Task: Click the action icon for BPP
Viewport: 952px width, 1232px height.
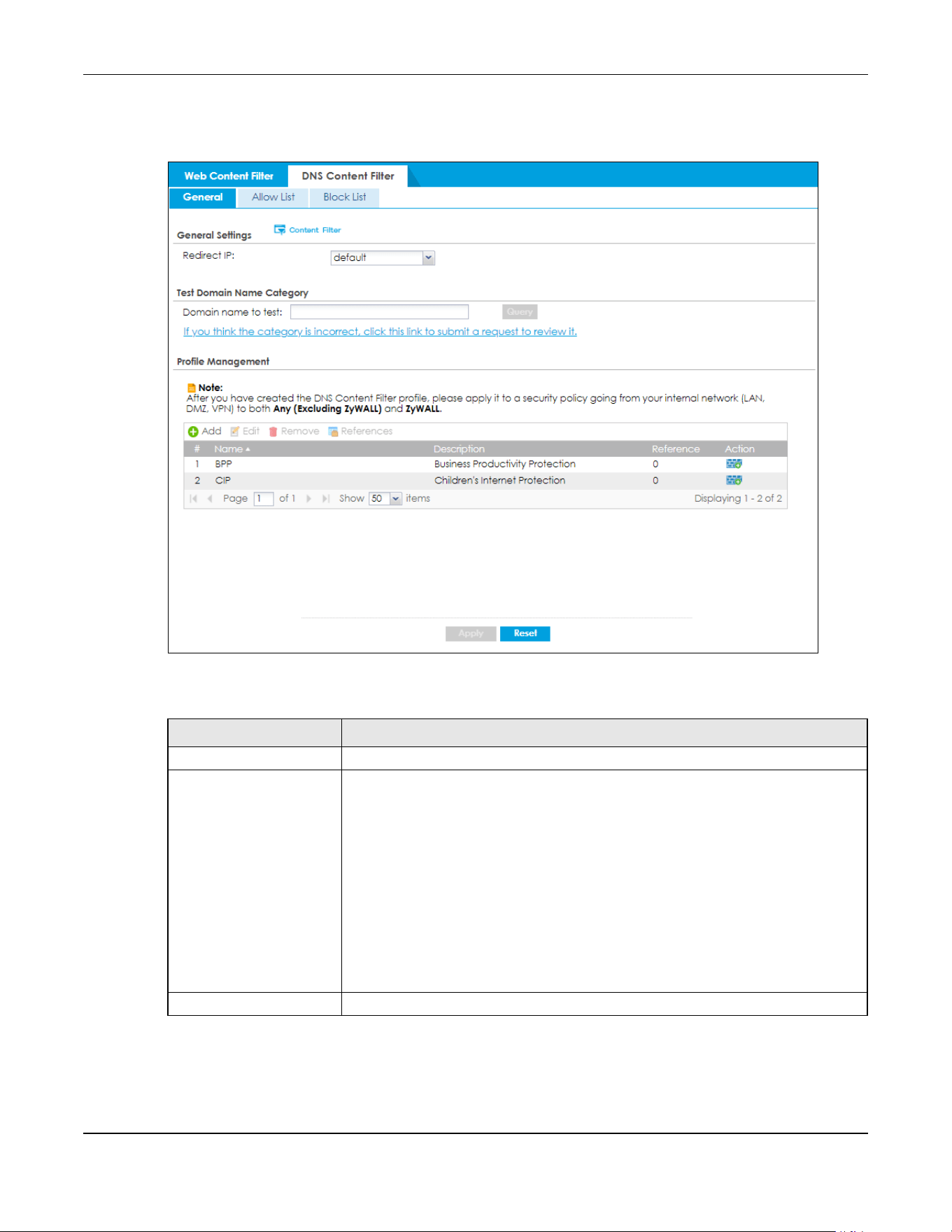Action: pyautogui.click(x=734, y=464)
